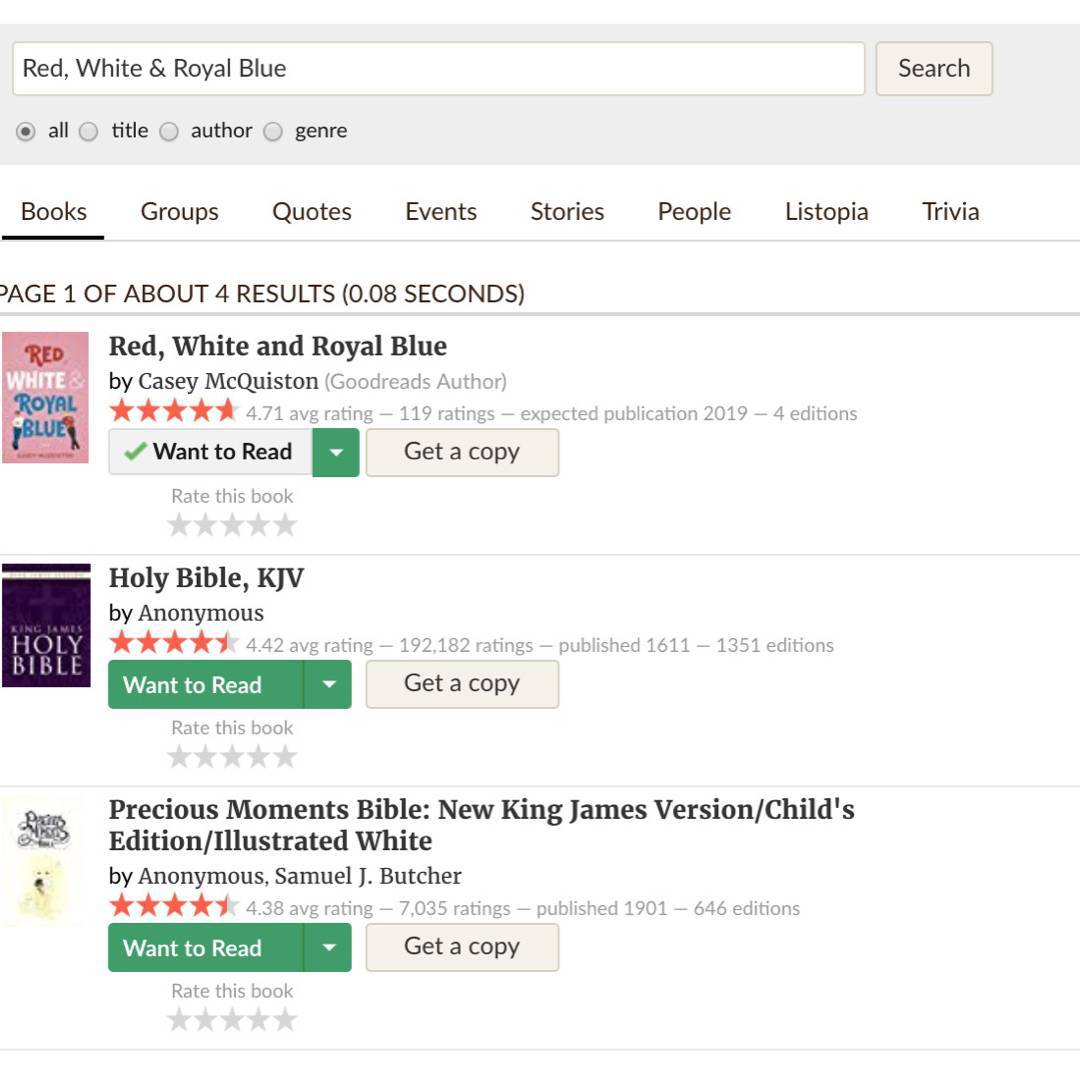Rate Precious Moments Bible three stars

point(232,1020)
